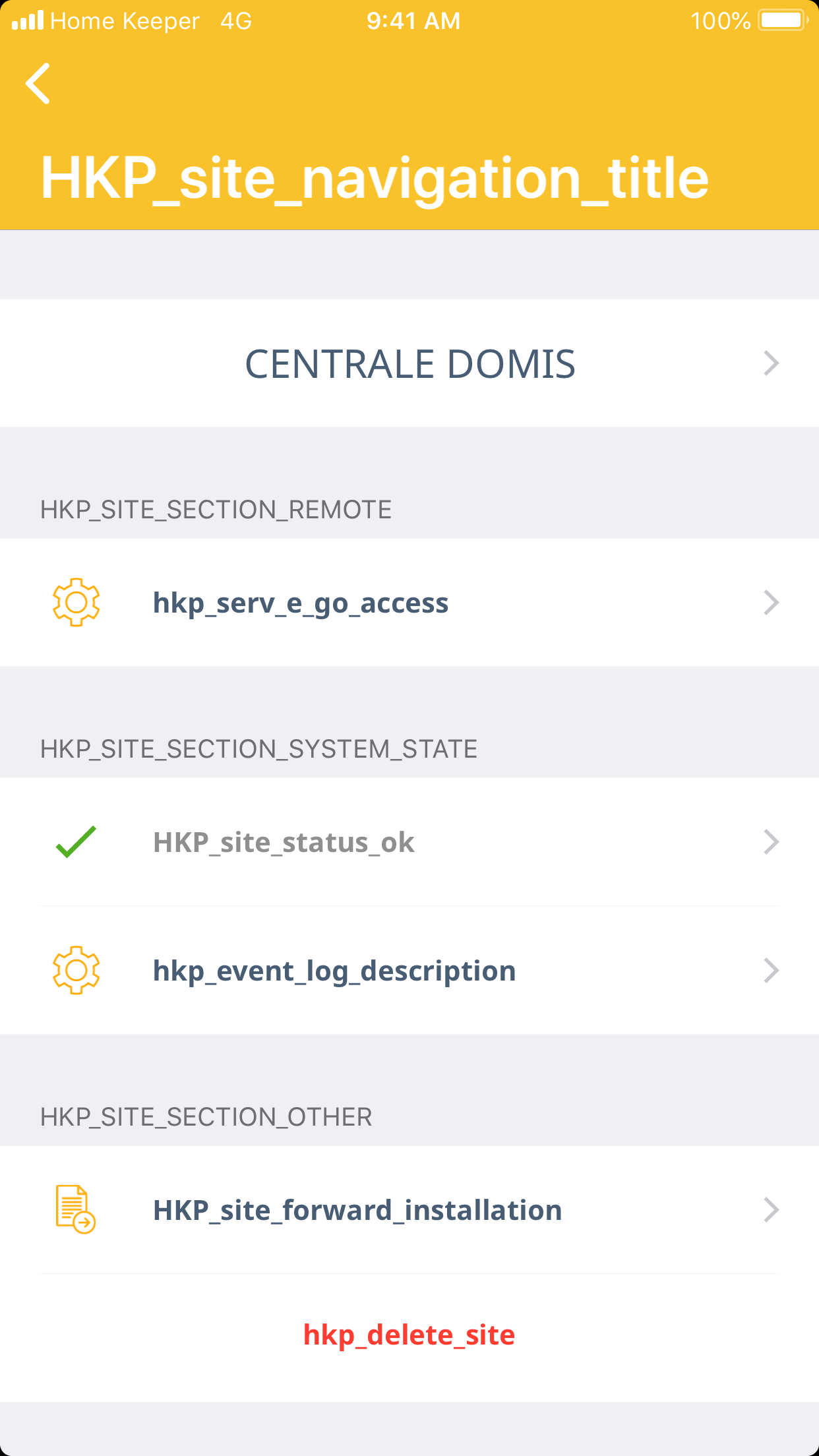The image size is (819, 1456).
Task: Click gear icon beside hkp_serv_e_go_access
Action: [76, 602]
